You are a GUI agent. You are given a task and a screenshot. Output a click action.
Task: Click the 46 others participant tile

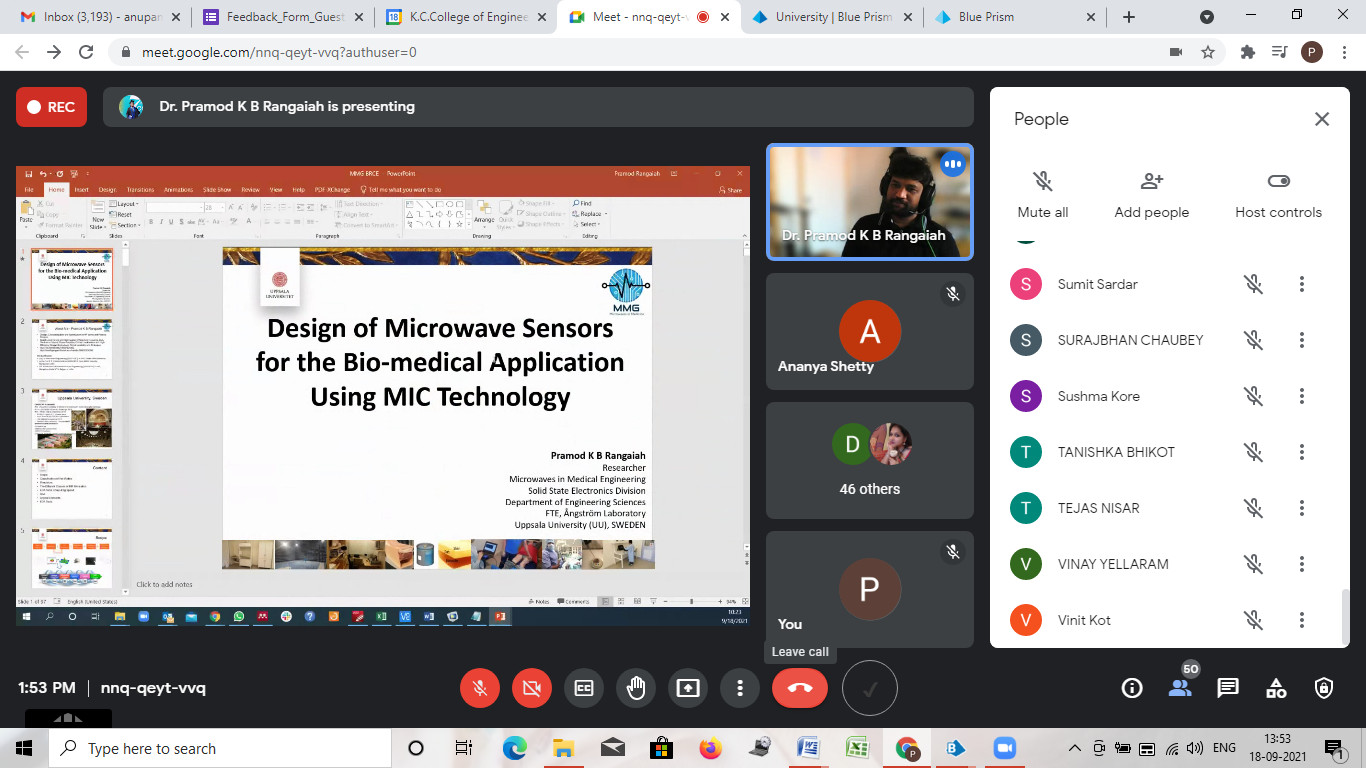(869, 460)
